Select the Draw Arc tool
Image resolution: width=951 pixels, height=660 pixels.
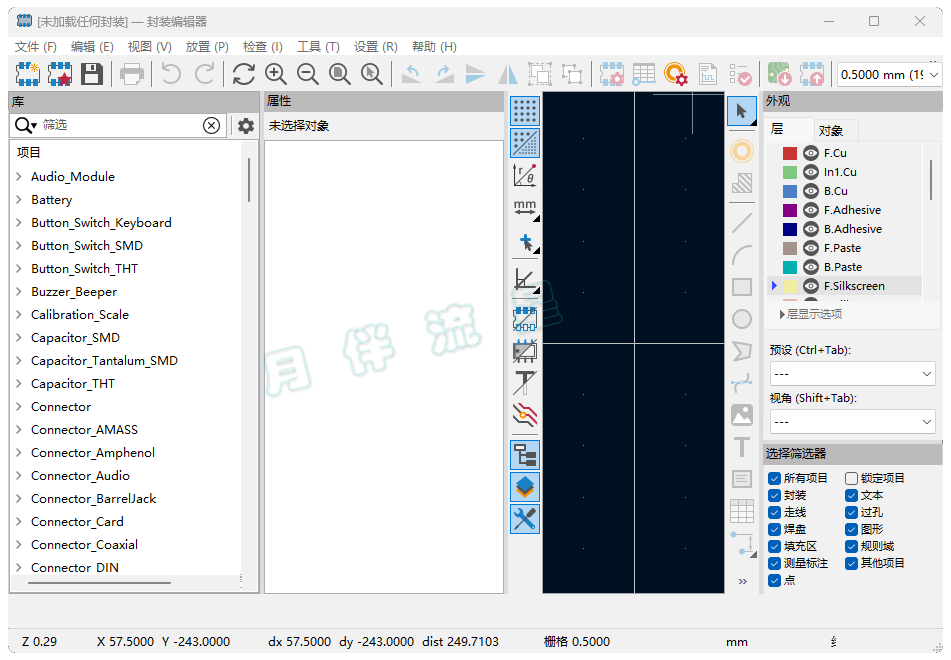pos(742,255)
